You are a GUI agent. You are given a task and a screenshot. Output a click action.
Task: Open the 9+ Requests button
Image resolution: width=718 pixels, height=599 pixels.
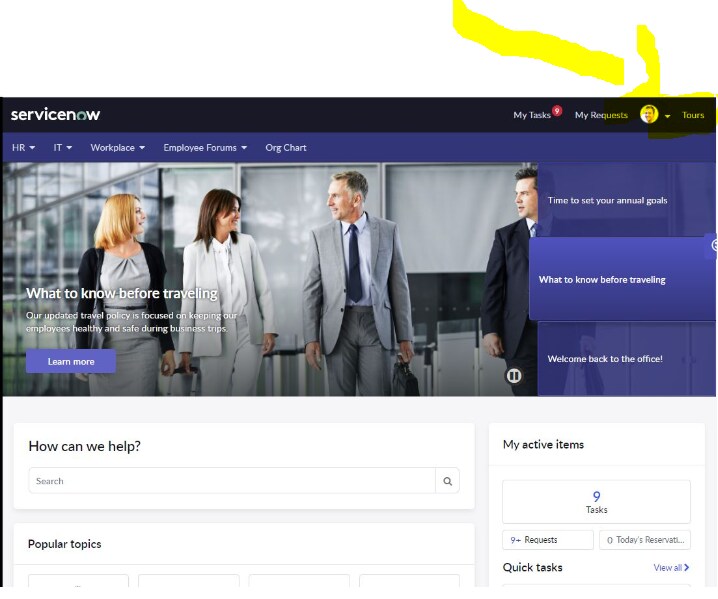point(548,540)
